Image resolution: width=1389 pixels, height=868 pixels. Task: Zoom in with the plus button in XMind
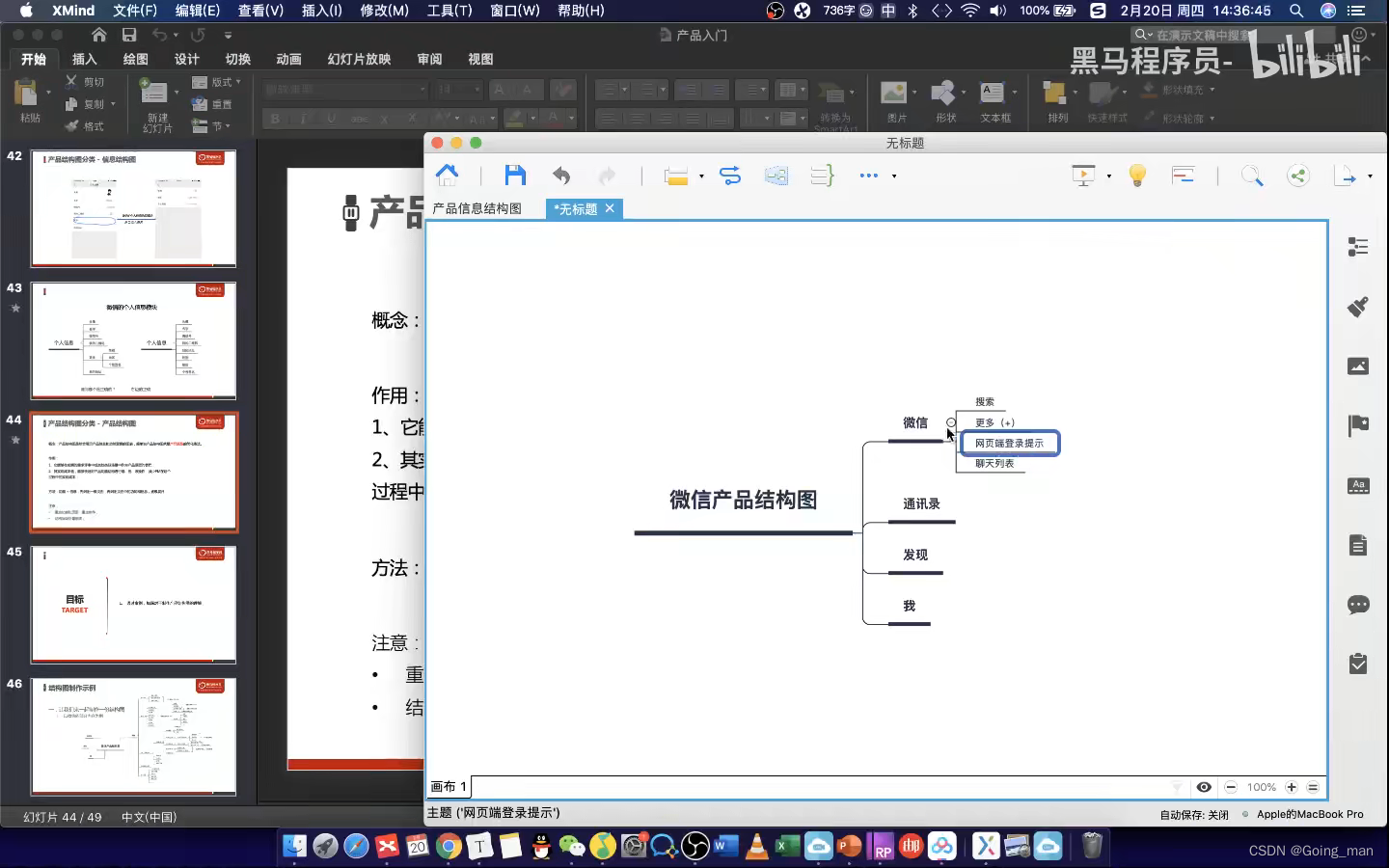pos(1292,787)
